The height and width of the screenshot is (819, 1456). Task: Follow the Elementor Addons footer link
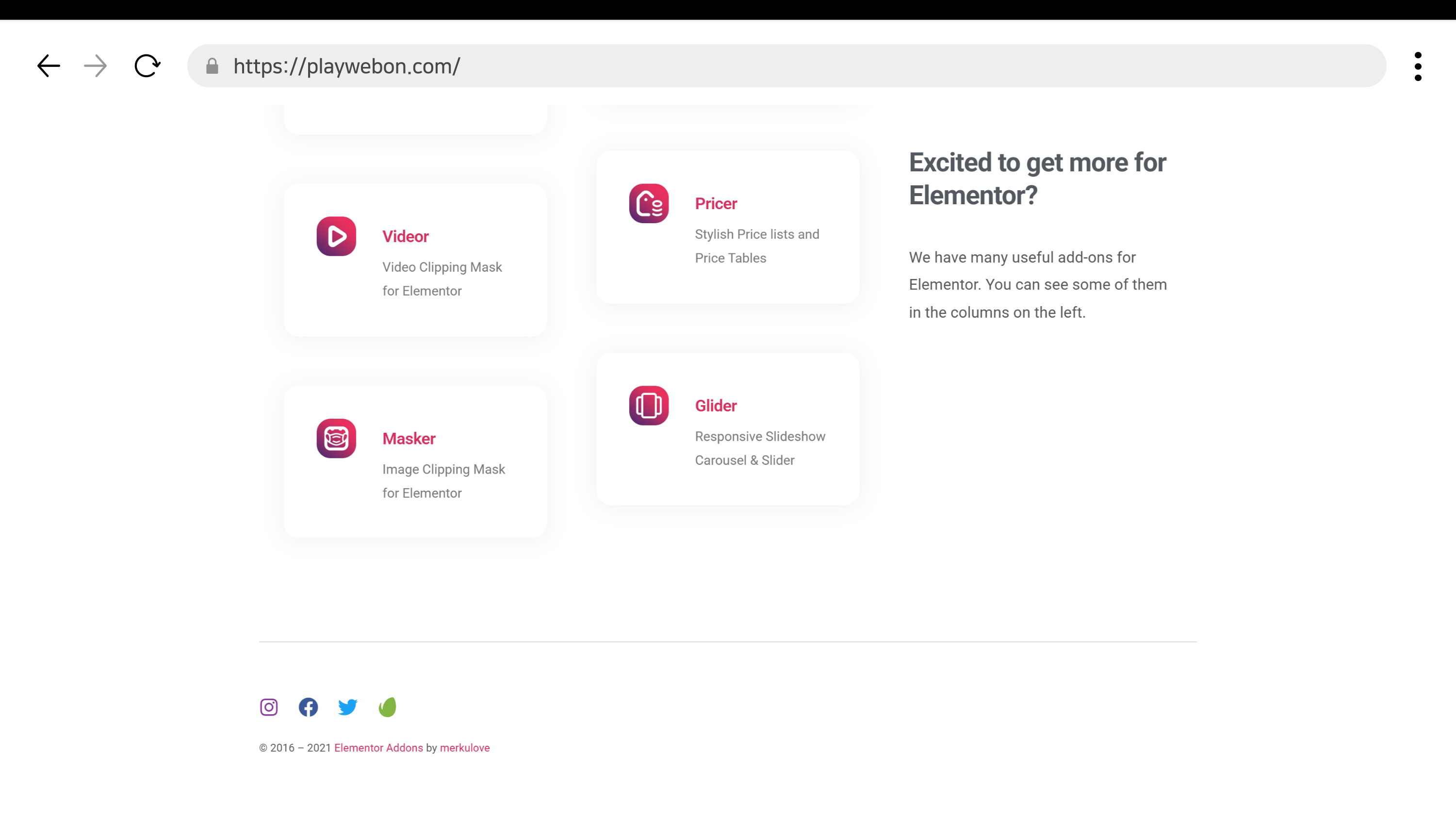tap(378, 748)
